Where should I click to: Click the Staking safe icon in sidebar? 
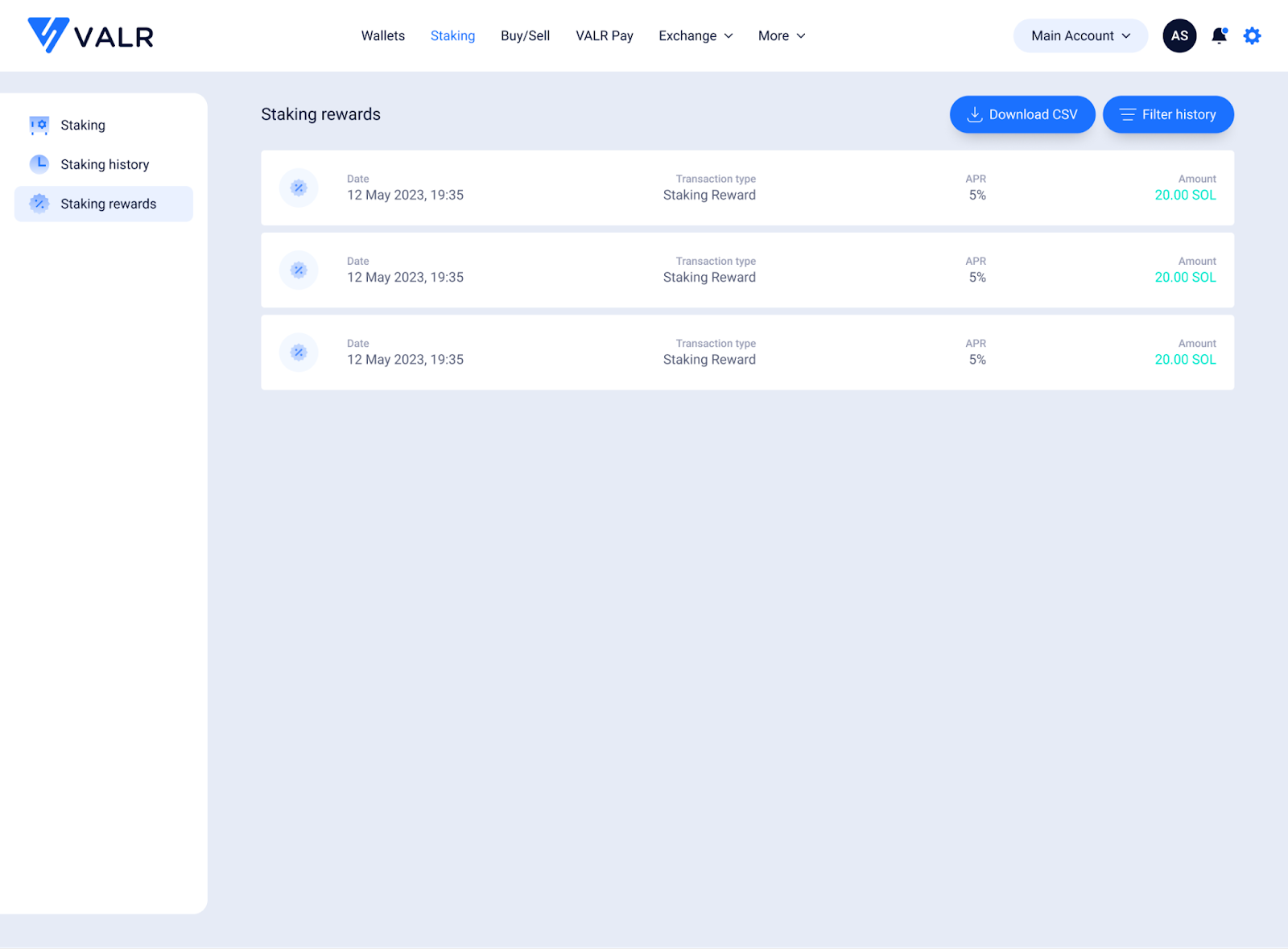pos(39,125)
